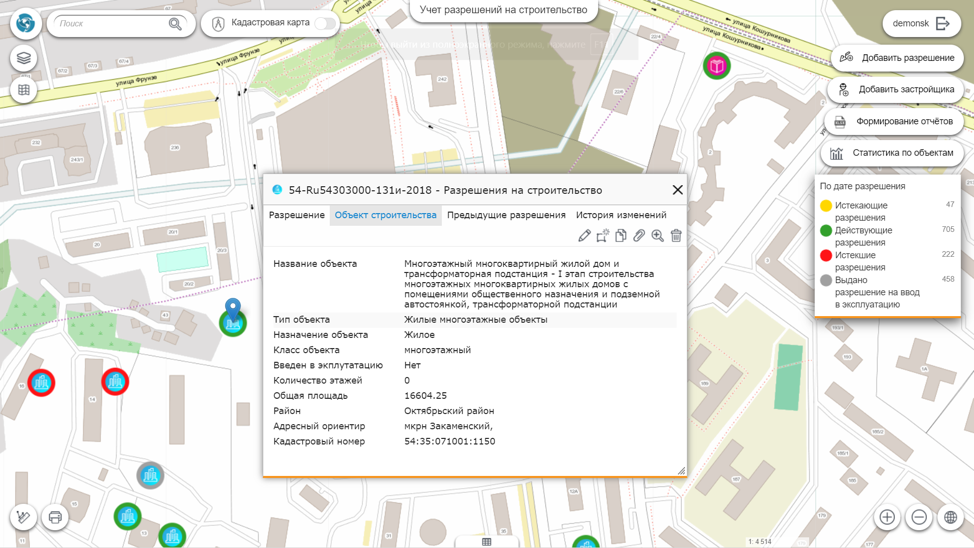Click the globe full extent icon
Image resolution: width=974 pixels, height=548 pixels.
[950, 517]
